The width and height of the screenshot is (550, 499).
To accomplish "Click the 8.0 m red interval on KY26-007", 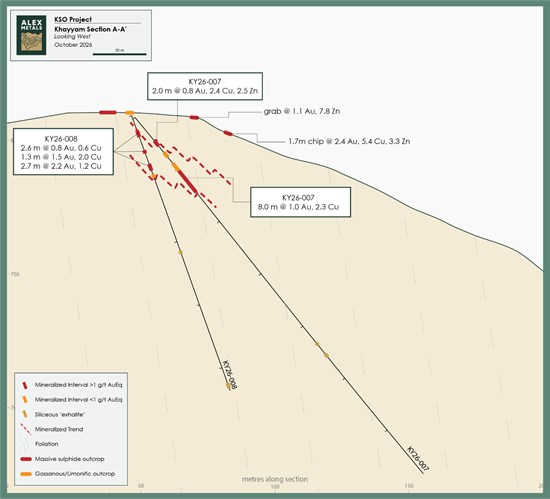I will point(188,182).
